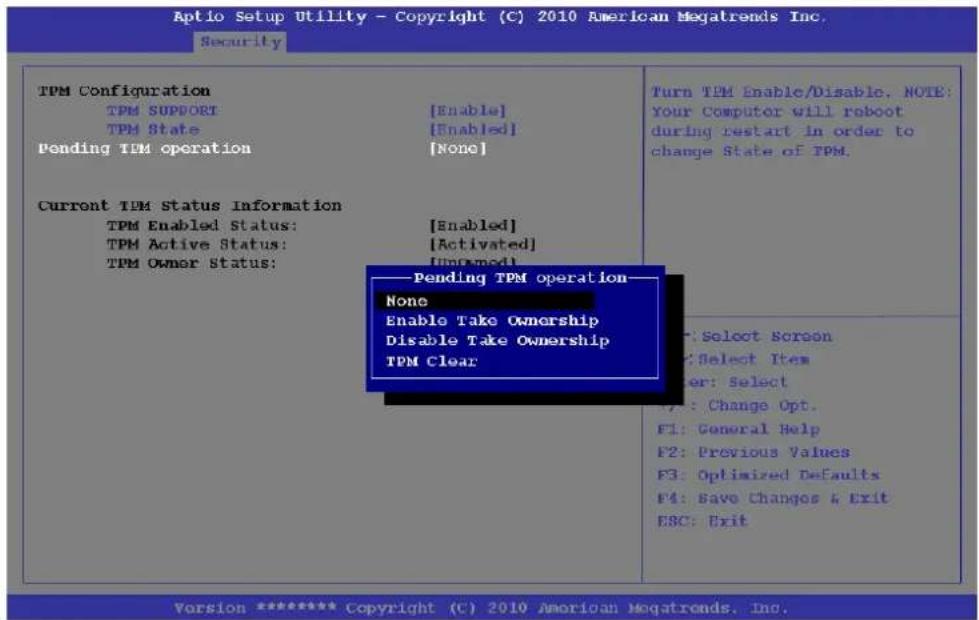Choose Enable Take Ownership option
The image size is (979, 620).
tap(492, 321)
